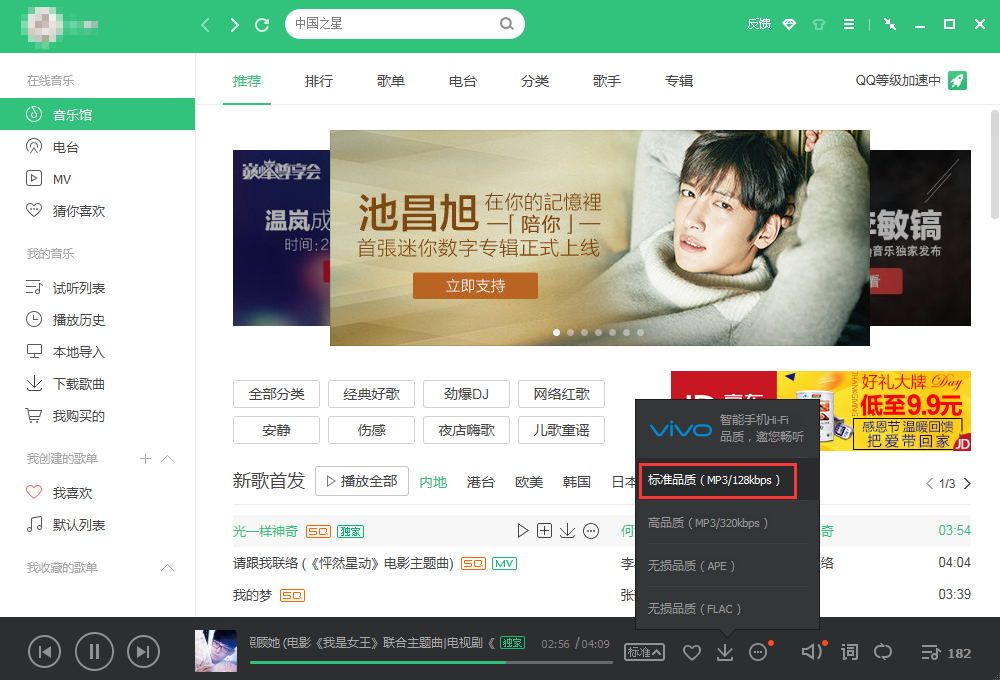Collapse the 我创建的歌单 section
This screenshot has width=1000, height=680.
168,458
